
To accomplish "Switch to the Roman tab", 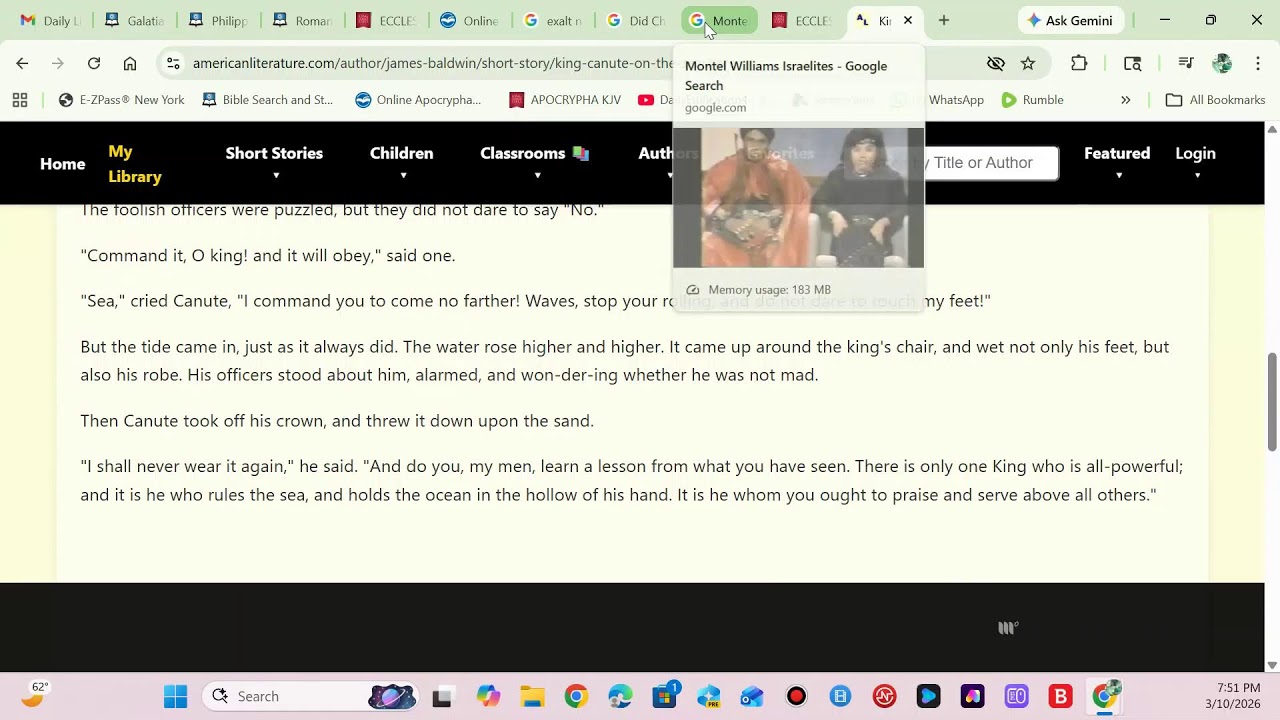I will point(301,20).
